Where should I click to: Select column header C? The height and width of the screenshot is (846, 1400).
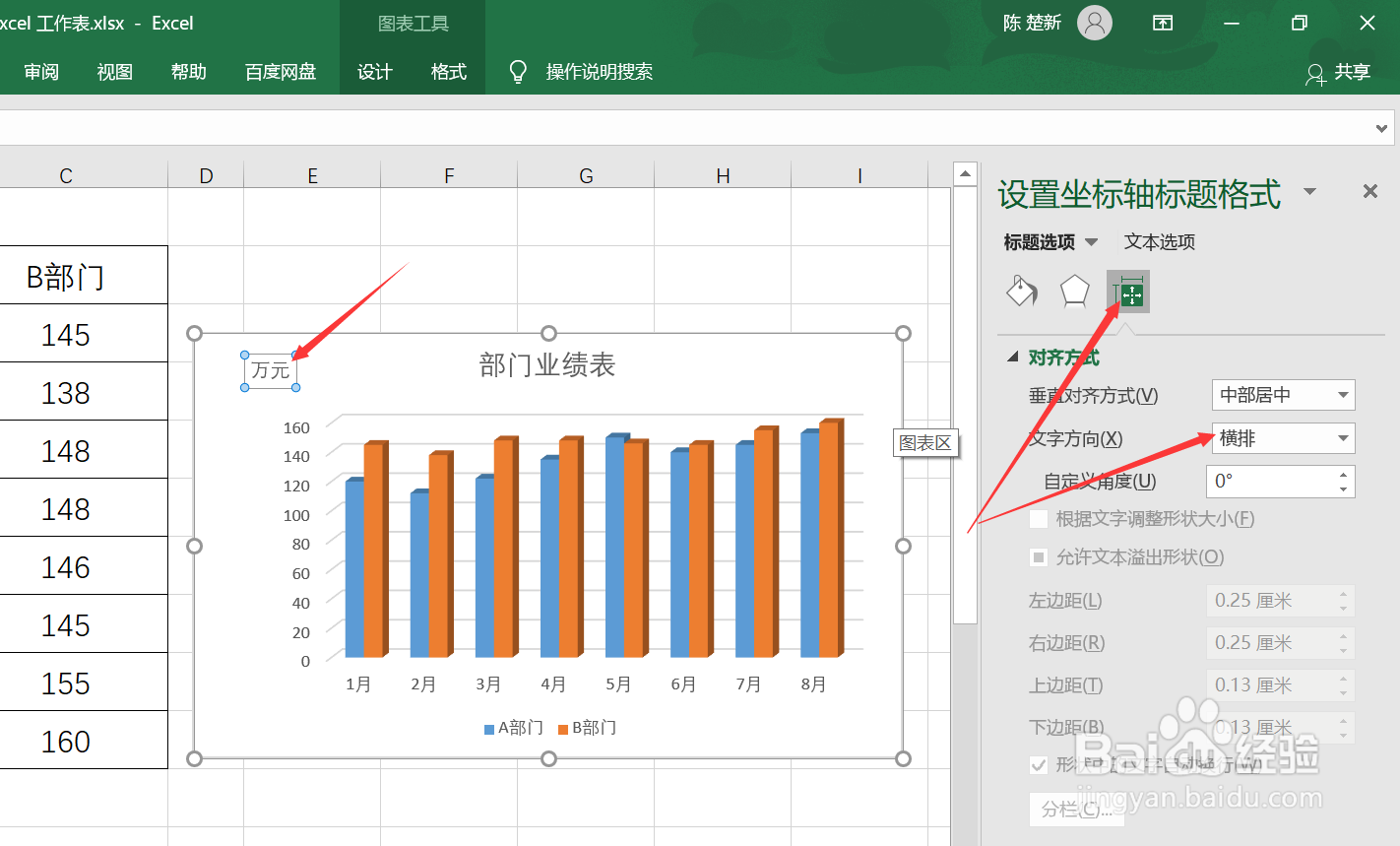pos(66,175)
